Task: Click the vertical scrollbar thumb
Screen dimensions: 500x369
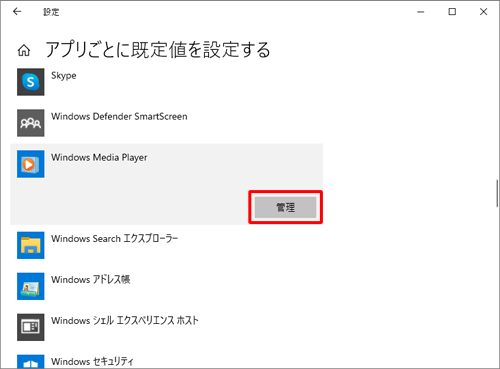Action: tap(497, 194)
